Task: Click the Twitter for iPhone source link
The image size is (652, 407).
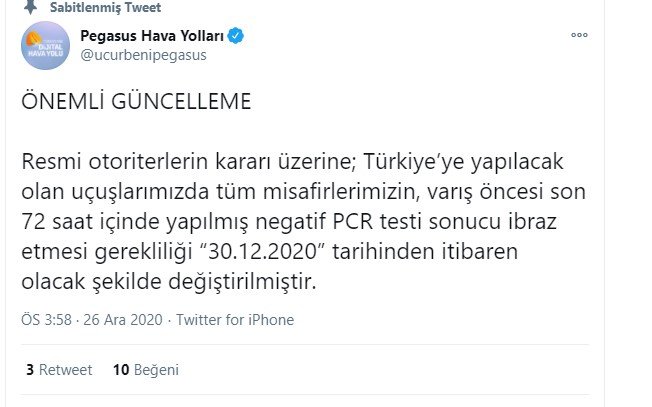Action: (235, 320)
